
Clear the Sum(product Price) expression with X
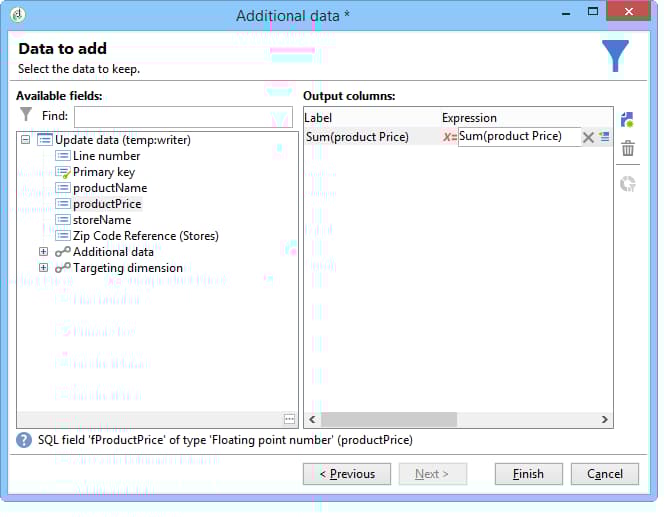click(x=588, y=137)
